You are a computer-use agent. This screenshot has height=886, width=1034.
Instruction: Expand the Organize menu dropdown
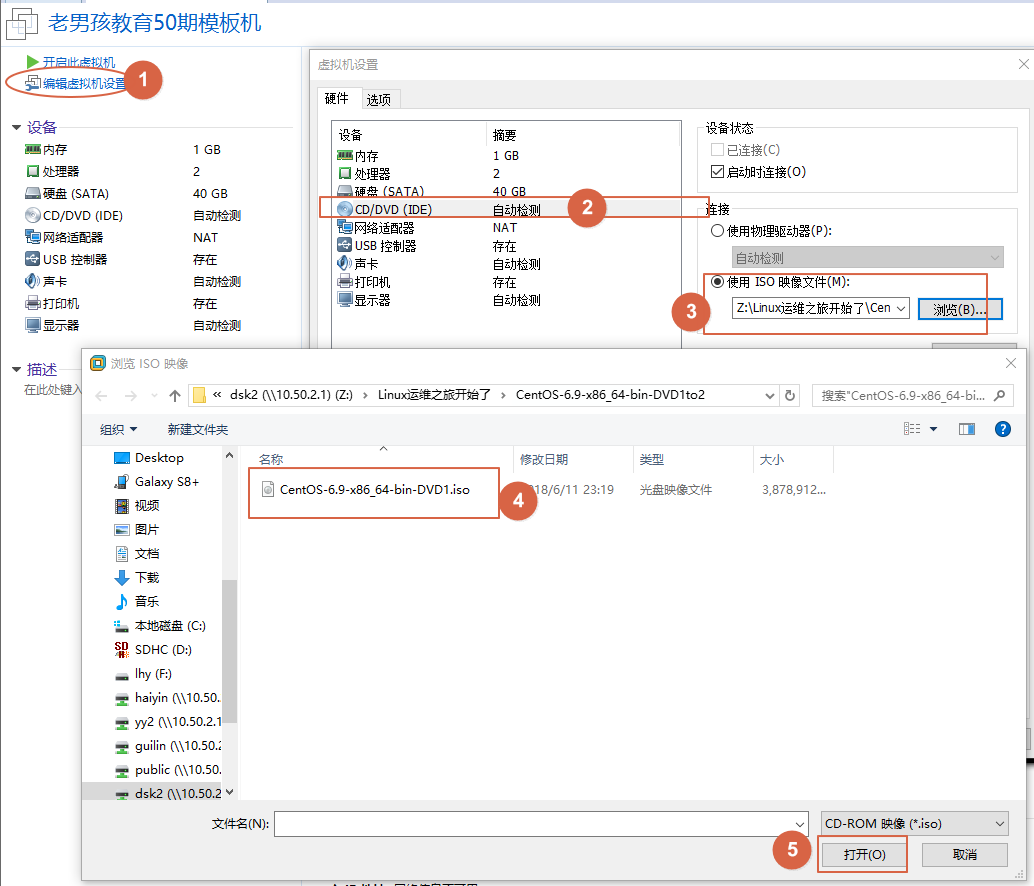[x=119, y=430]
